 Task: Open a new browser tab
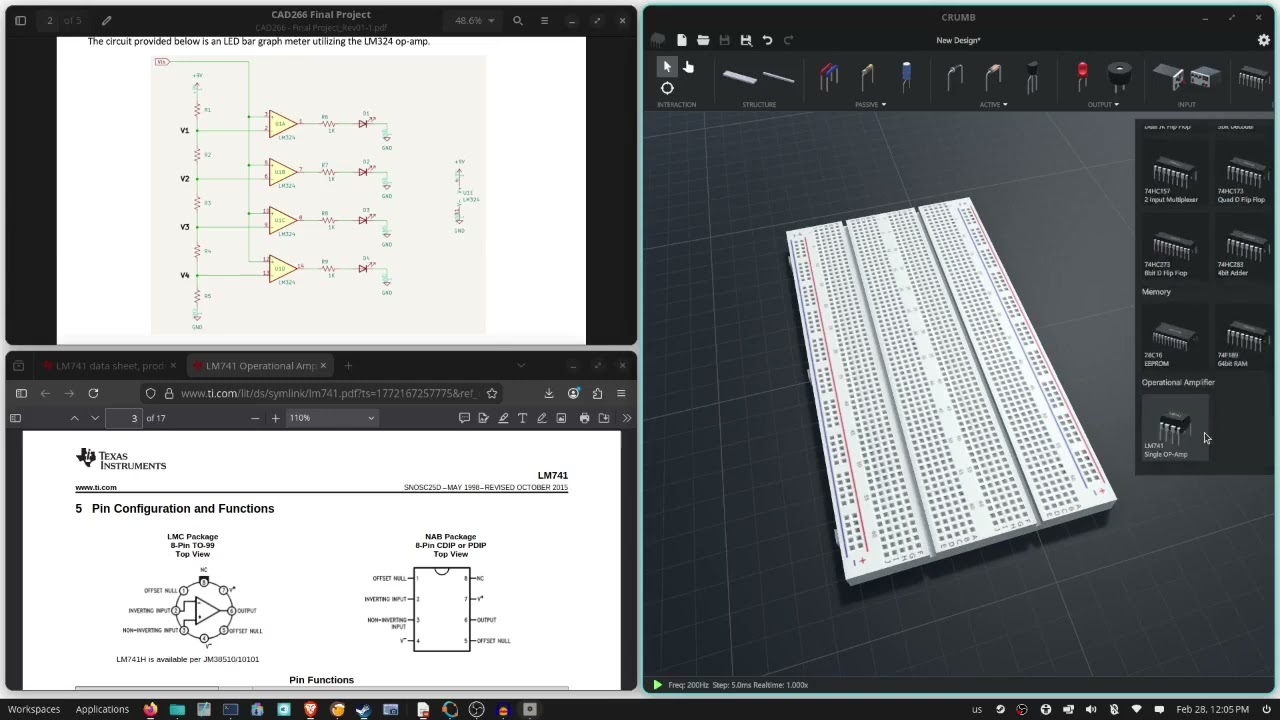348,366
